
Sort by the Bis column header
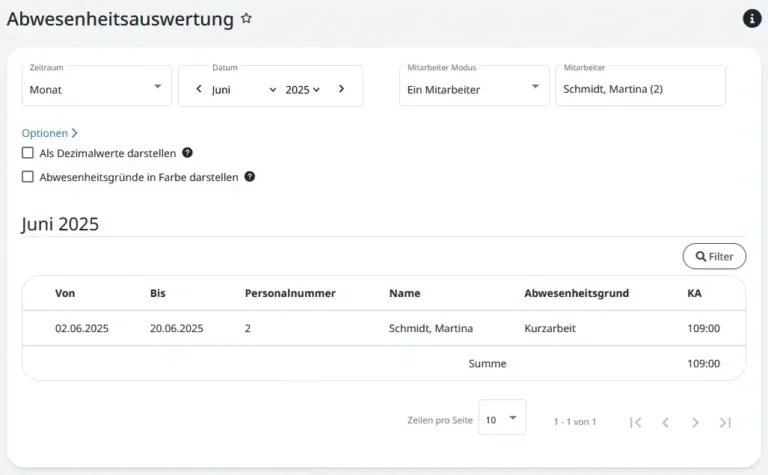[x=158, y=293]
